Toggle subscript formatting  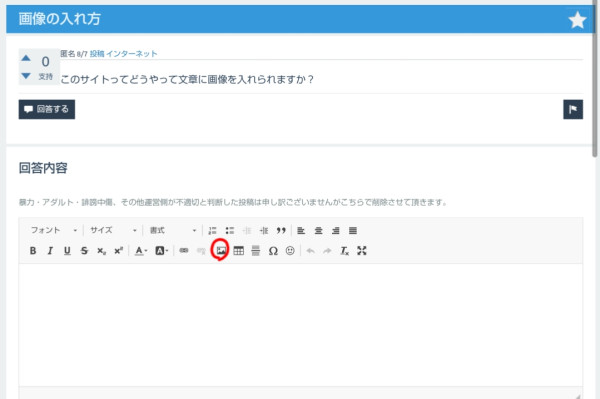pos(101,251)
